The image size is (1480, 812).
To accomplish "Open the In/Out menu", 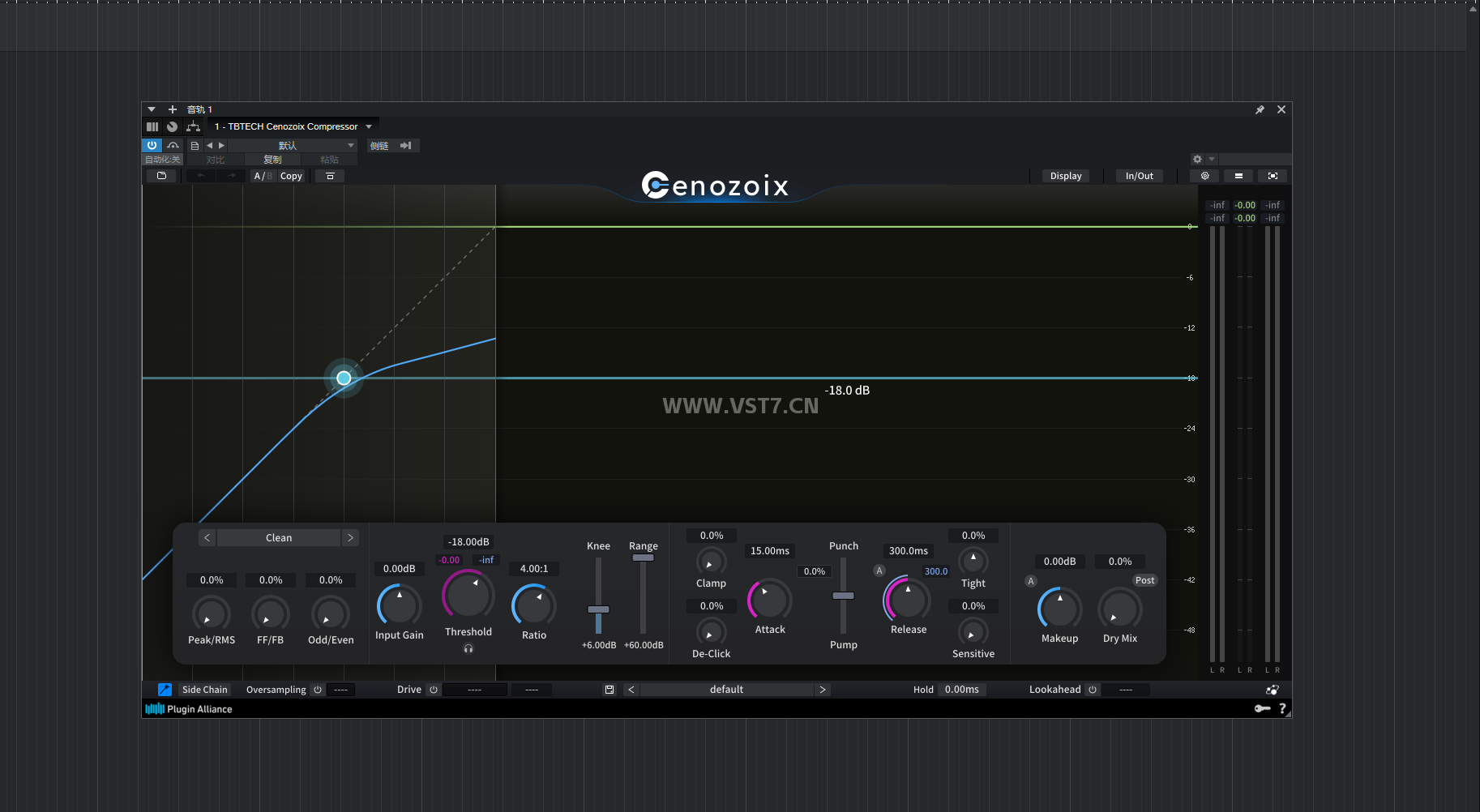I will (1140, 176).
